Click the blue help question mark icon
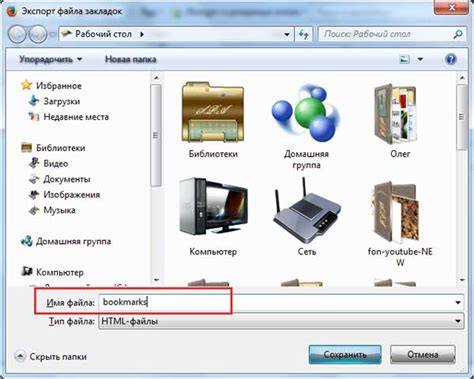The image size is (474, 379). pos(450,59)
